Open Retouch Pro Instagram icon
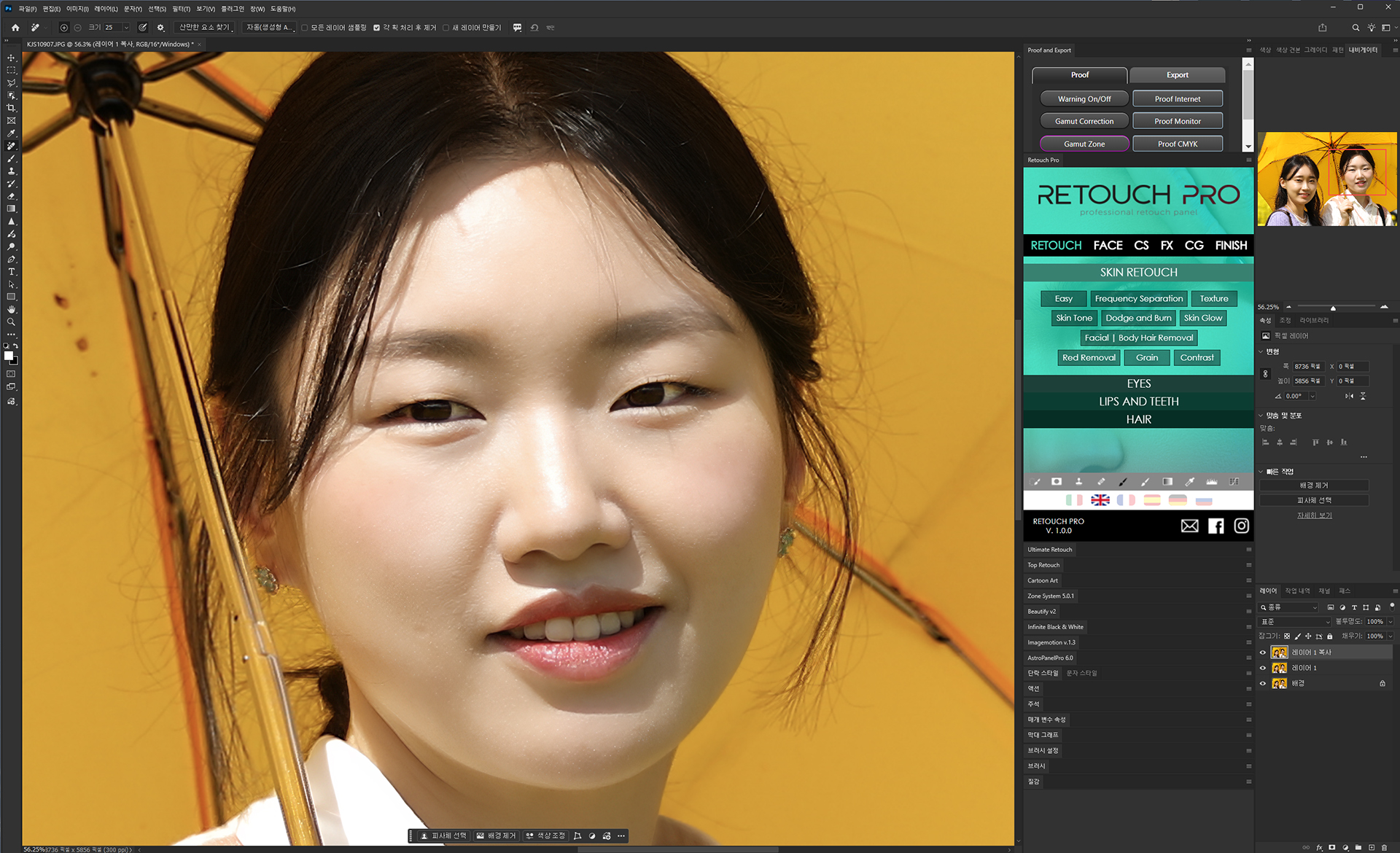Screen dimensions: 1400x853 (x=1241, y=526)
